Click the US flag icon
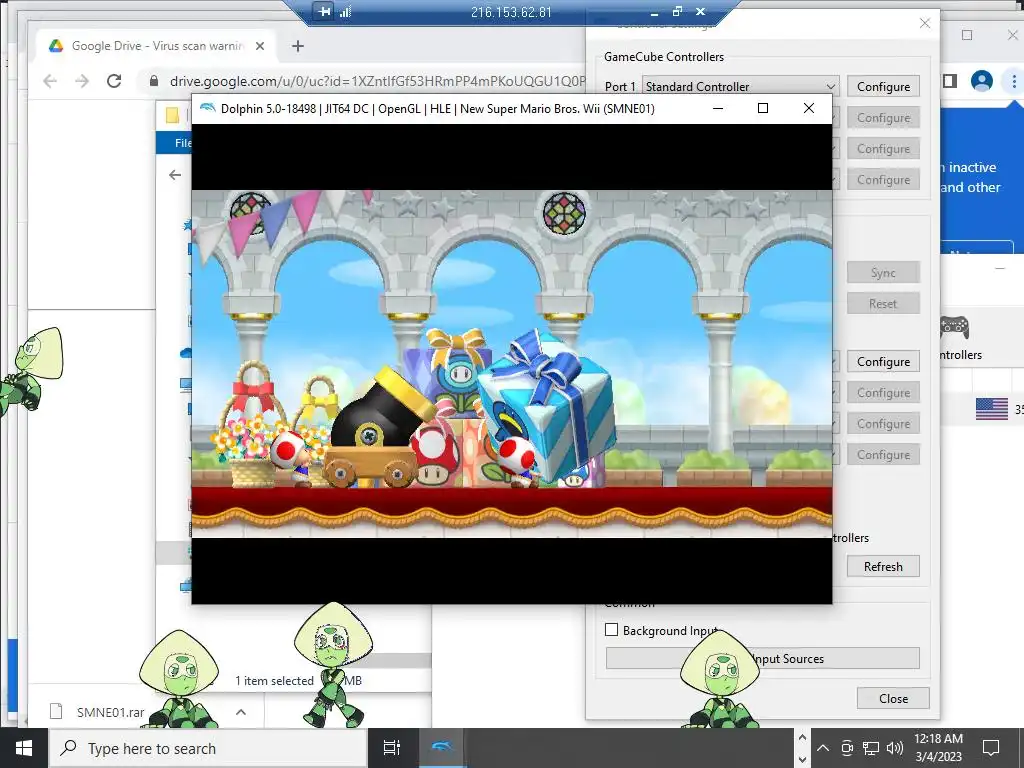1024x768 pixels. (991, 409)
